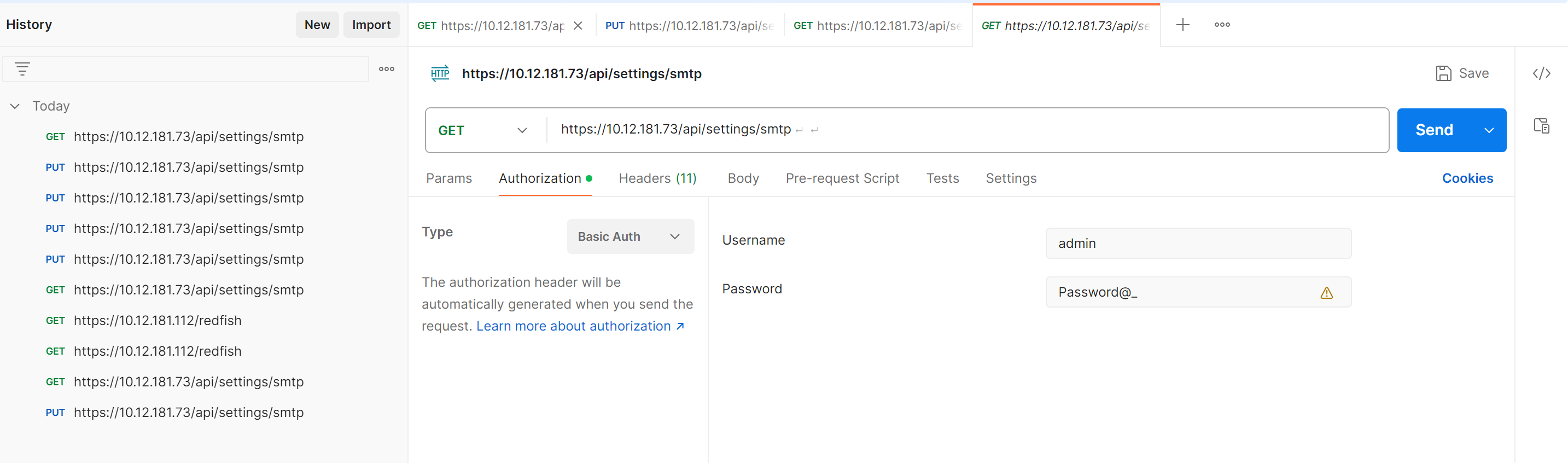Open the Send button dropdown arrow

[1489, 130]
